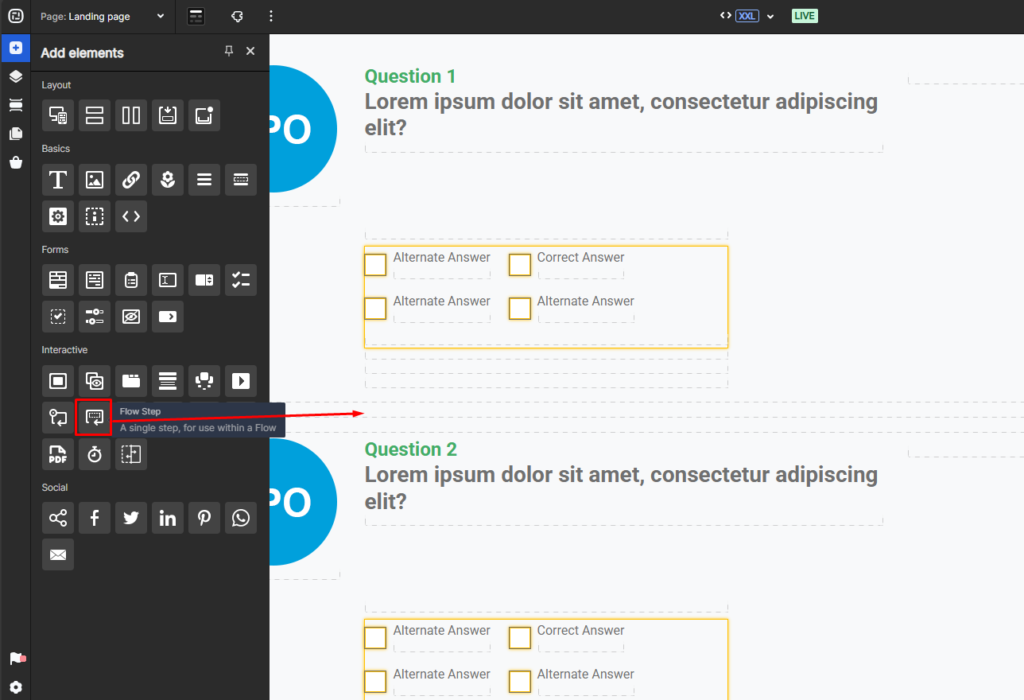Check Question 1's bottom-left Alternate Answer box
The image size is (1024, 700).
[x=376, y=309]
